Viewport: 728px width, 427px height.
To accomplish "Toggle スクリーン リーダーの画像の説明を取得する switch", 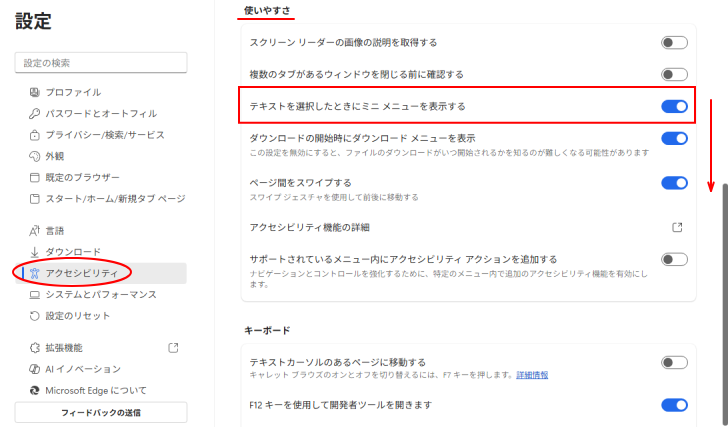I will tap(674, 43).
